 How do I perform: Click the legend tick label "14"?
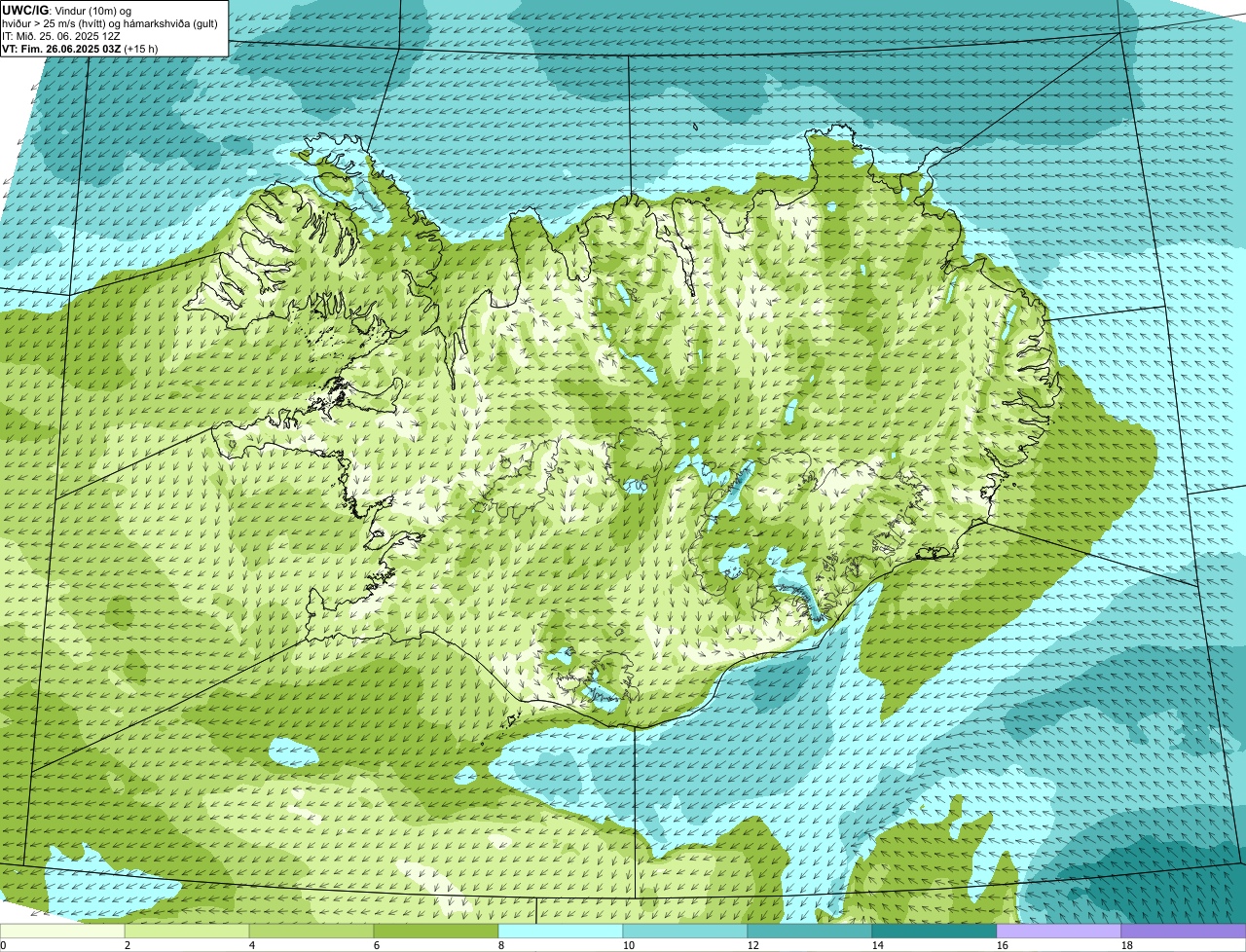coord(878,945)
